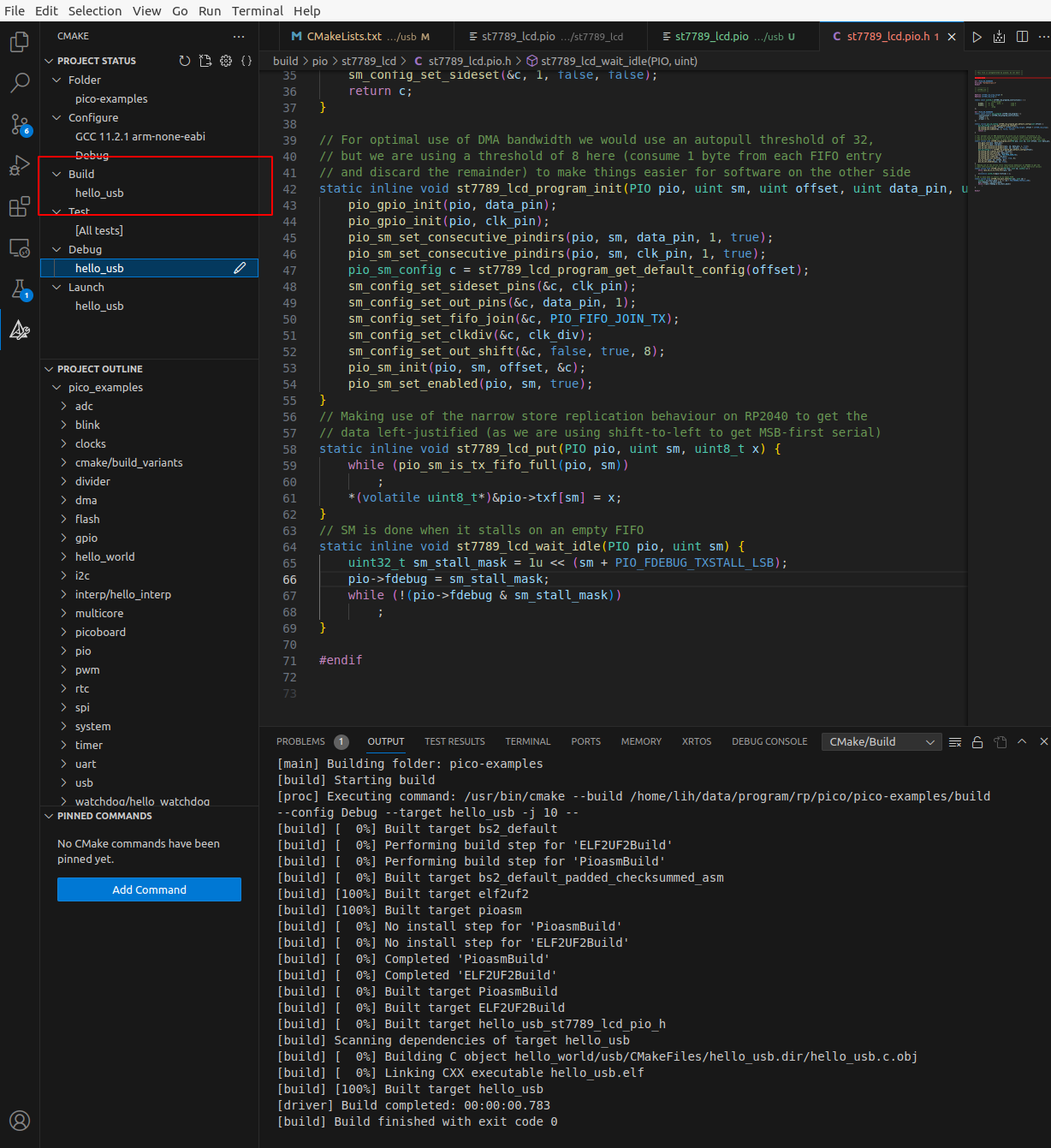Open the Testing flask icon view
1051x1148 pixels.
coord(20,289)
